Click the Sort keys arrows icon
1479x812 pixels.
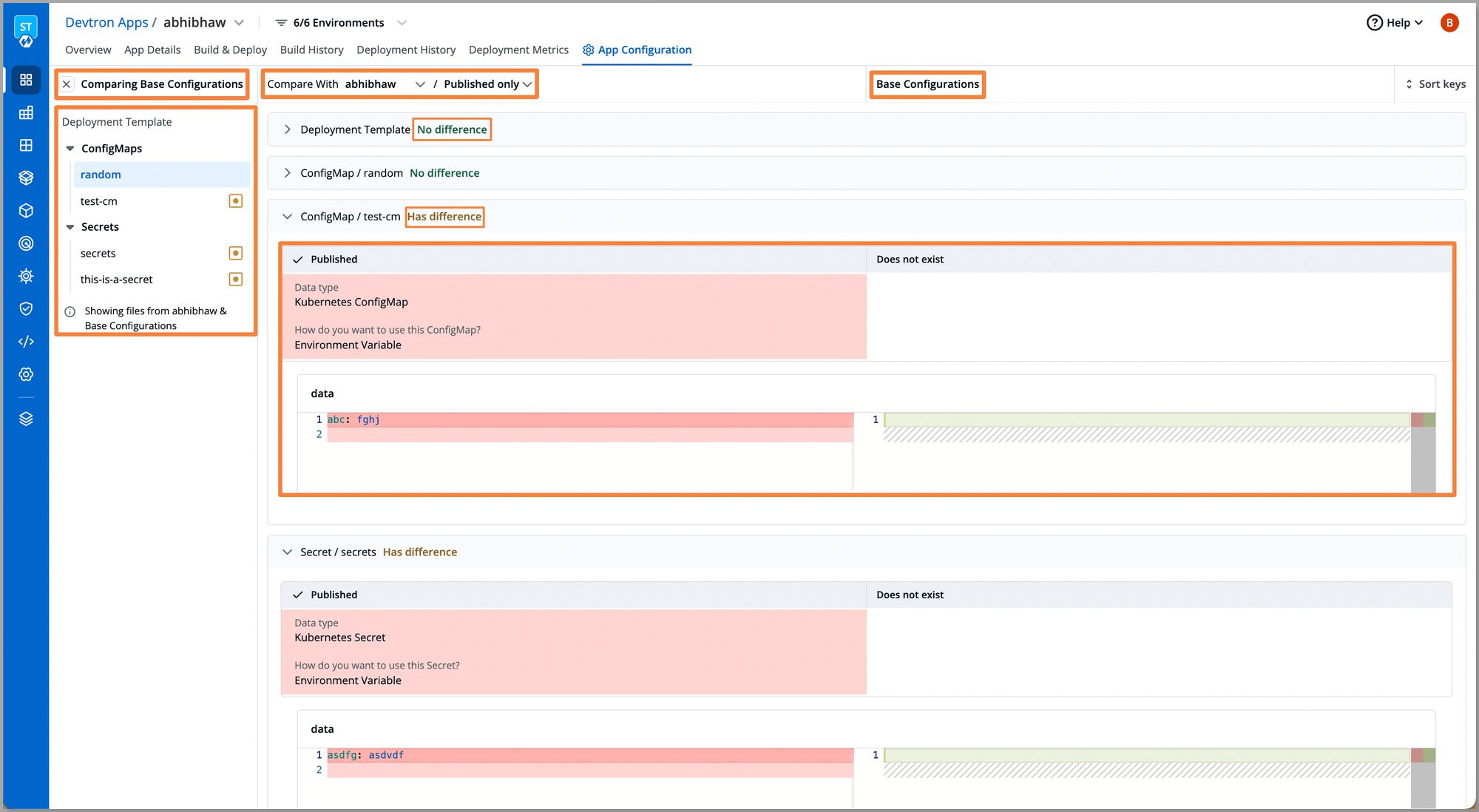pos(1409,84)
